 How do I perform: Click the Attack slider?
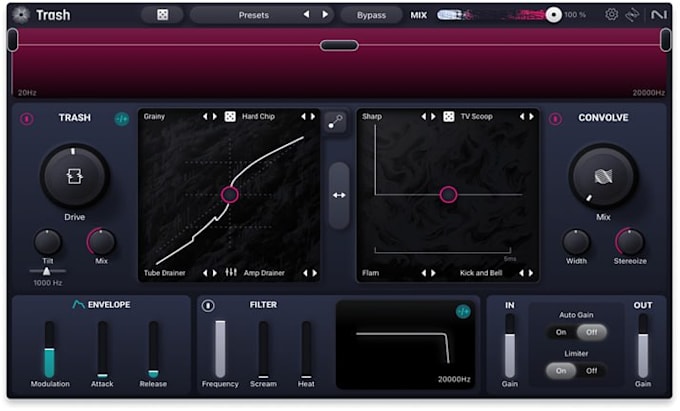tap(102, 349)
